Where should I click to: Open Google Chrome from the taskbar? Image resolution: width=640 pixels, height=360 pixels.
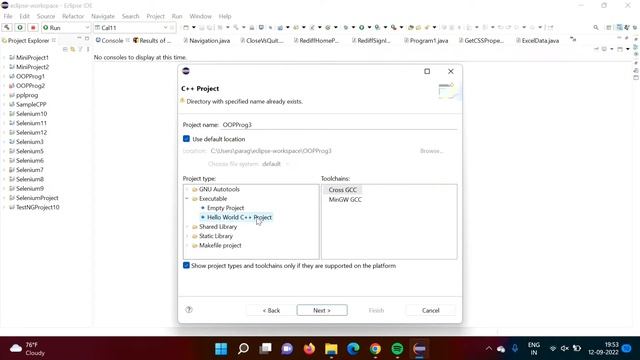(x=376, y=349)
